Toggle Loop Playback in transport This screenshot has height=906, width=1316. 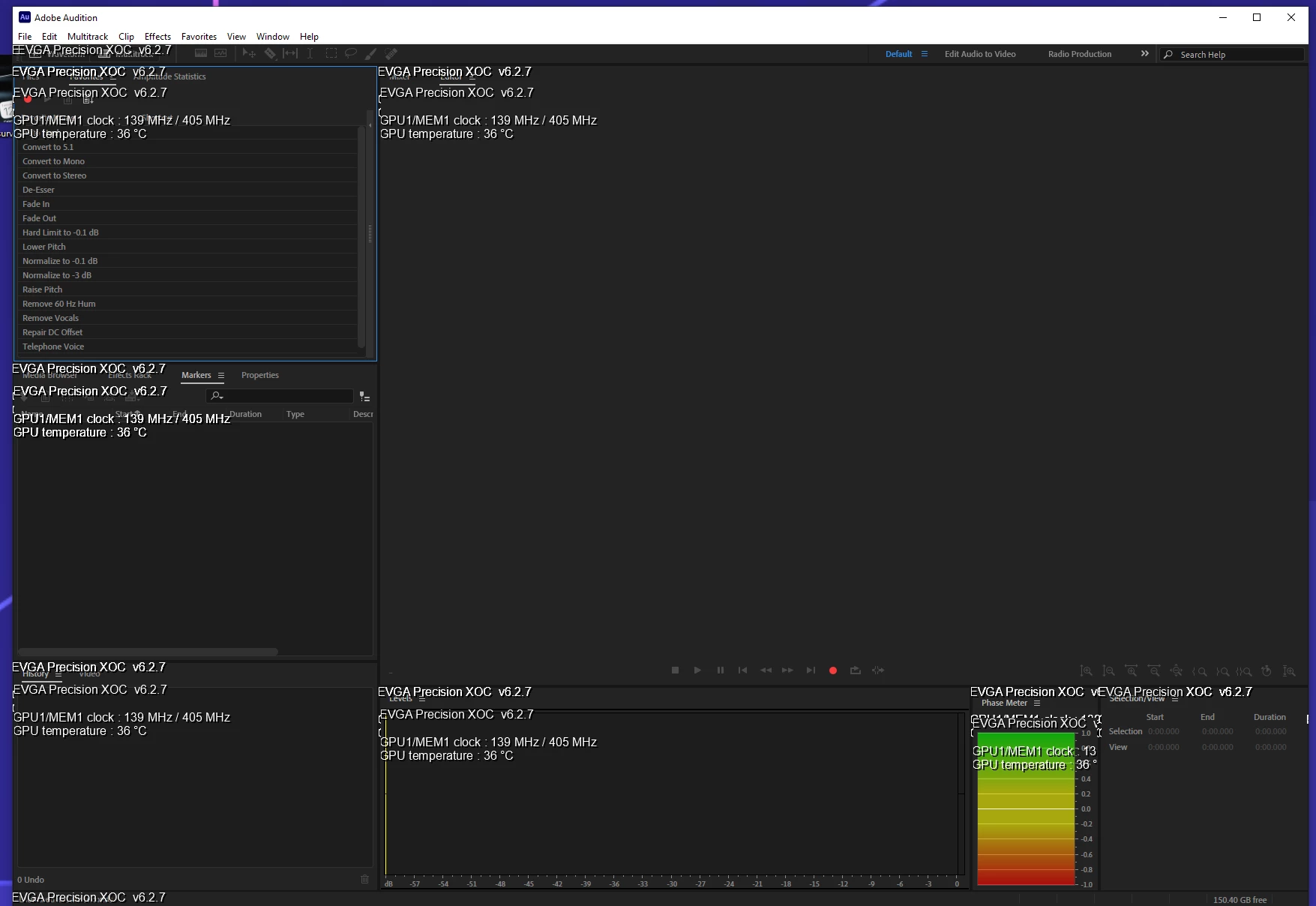pos(856,670)
